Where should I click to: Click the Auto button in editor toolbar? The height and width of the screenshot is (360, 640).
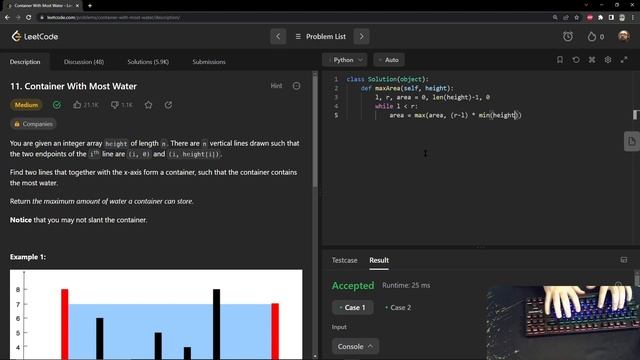pyautogui.click(x=389, y=60)
